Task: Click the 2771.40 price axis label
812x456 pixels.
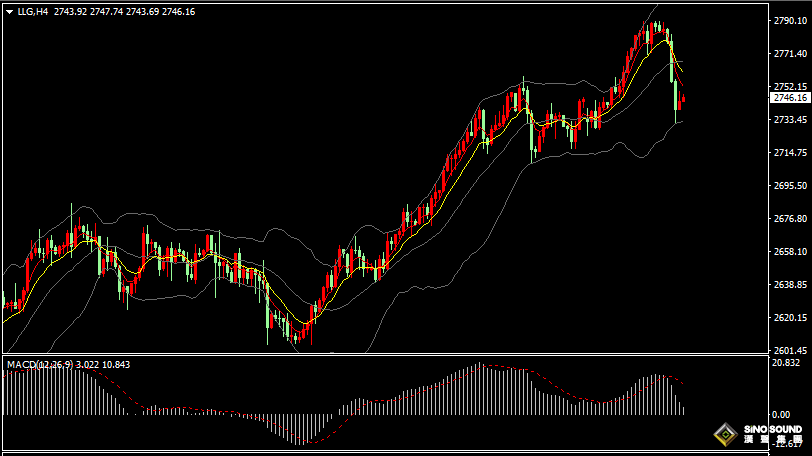Action: click(x=790, y=54)
